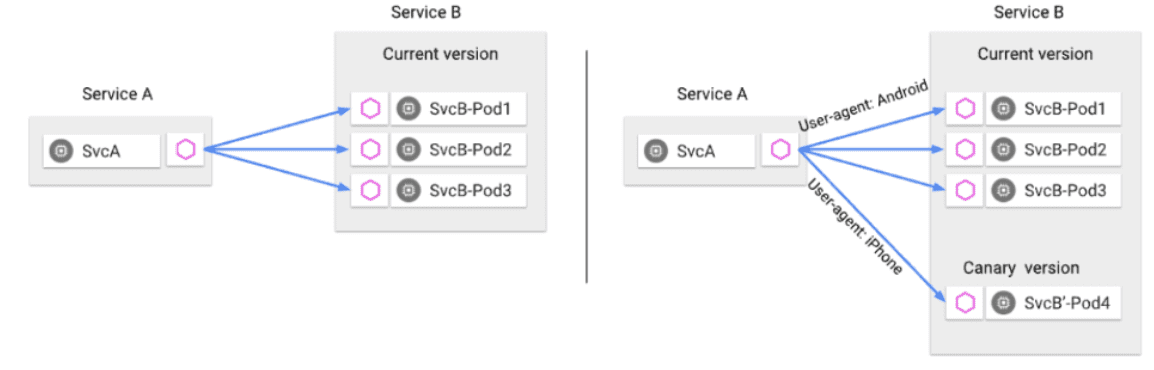This screenshot has height=370, width=1154.
Task: Click the User-agent: iPhone label
Action: click(x=855, y=227)
